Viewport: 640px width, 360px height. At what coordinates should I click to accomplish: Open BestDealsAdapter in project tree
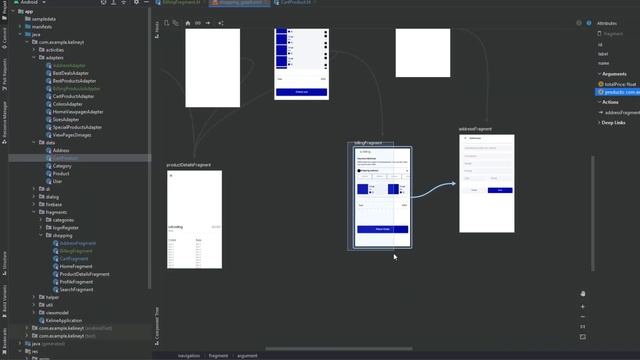[71, 73]
